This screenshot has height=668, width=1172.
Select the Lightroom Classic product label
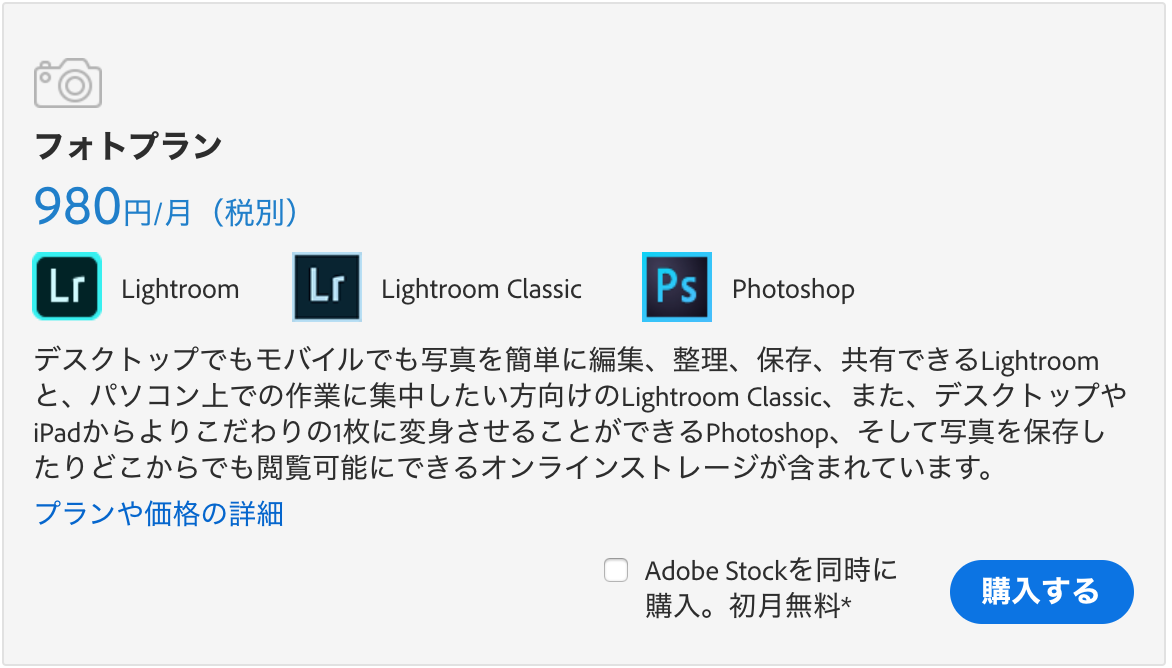(481, 289)
